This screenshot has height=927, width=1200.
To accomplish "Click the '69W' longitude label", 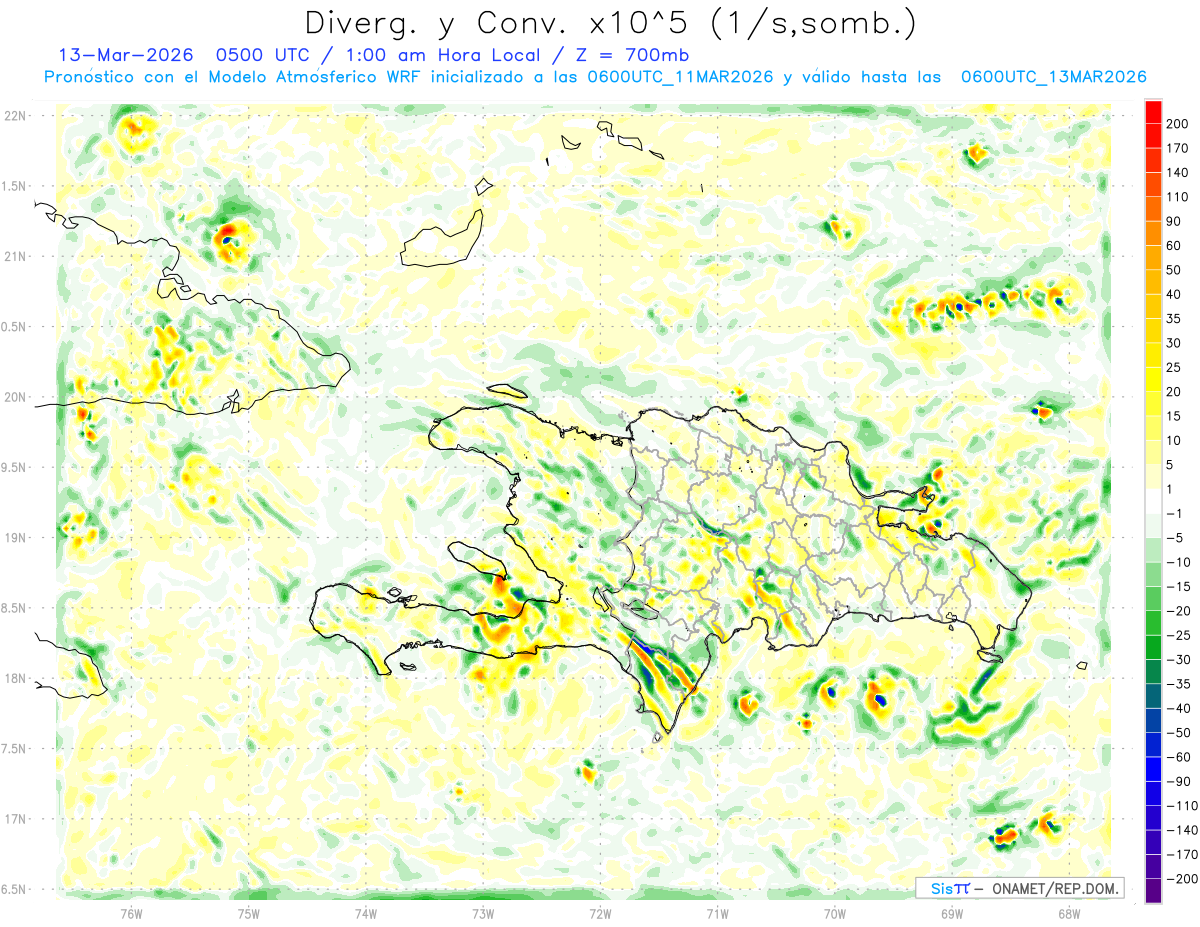I will 952,913.
